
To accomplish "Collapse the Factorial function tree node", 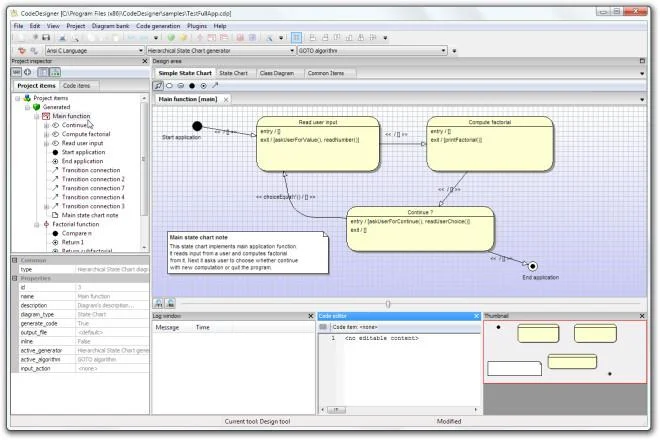I will (x=37, y=224).
